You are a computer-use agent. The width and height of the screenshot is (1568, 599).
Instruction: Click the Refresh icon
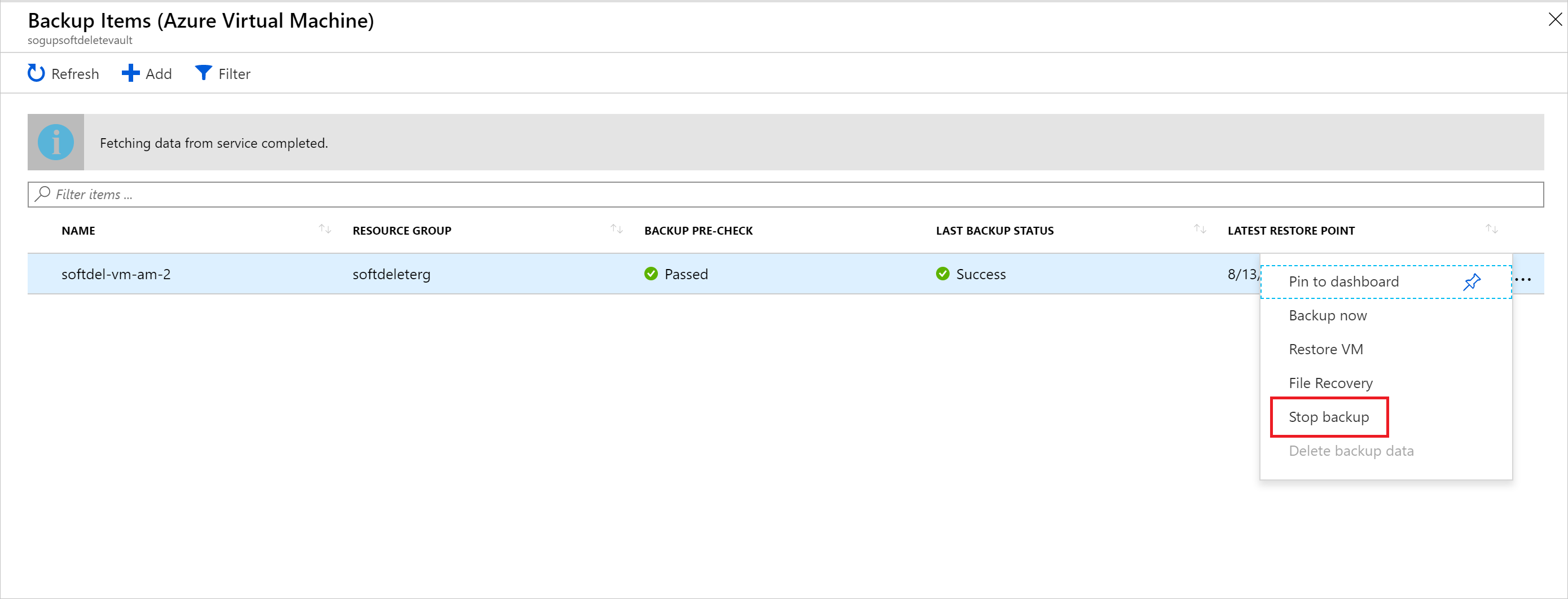point(36,73)
